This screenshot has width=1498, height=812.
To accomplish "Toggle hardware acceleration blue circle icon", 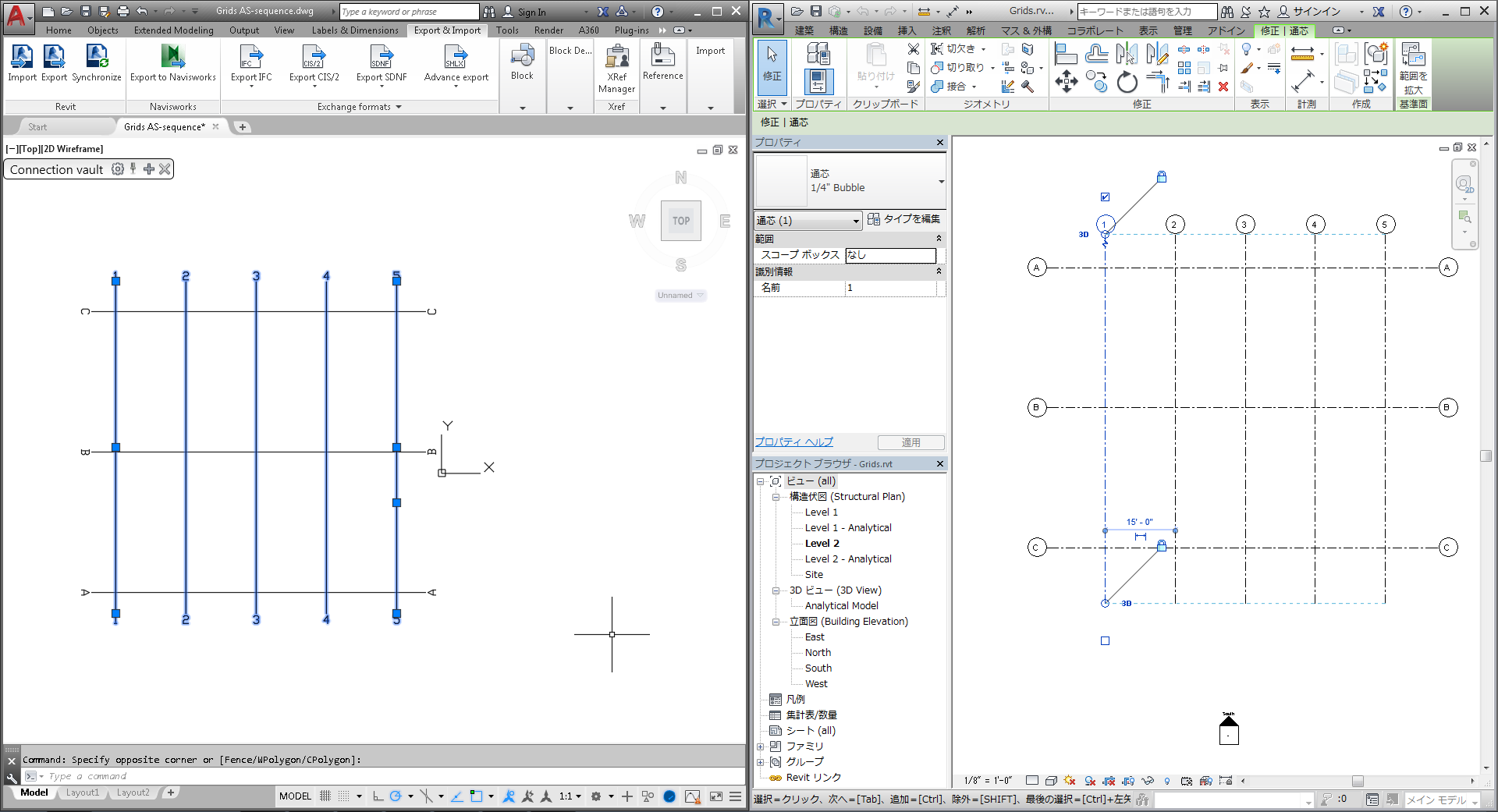I will click(669, 796).
